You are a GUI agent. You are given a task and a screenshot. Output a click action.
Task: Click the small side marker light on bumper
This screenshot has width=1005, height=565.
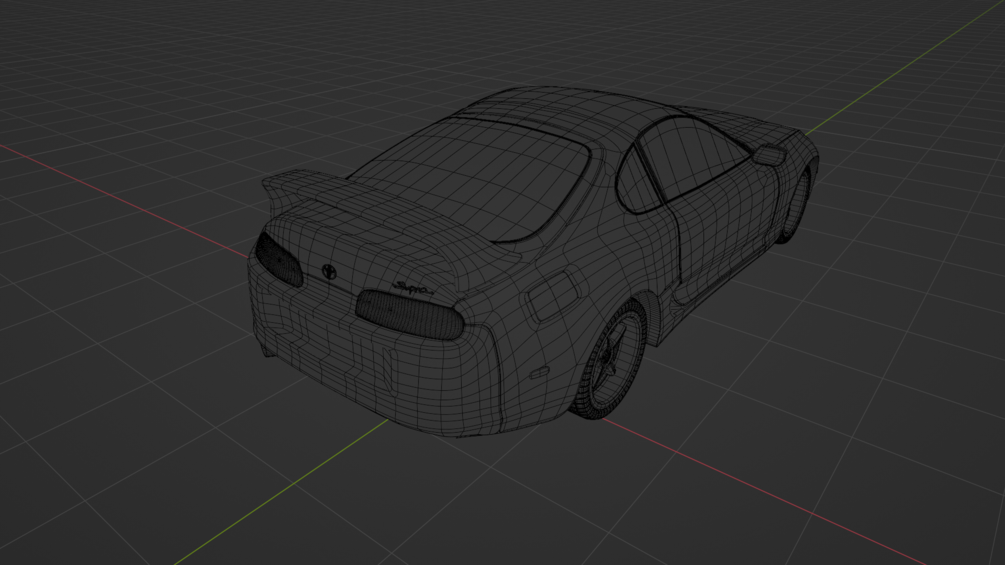pos(539,372)
